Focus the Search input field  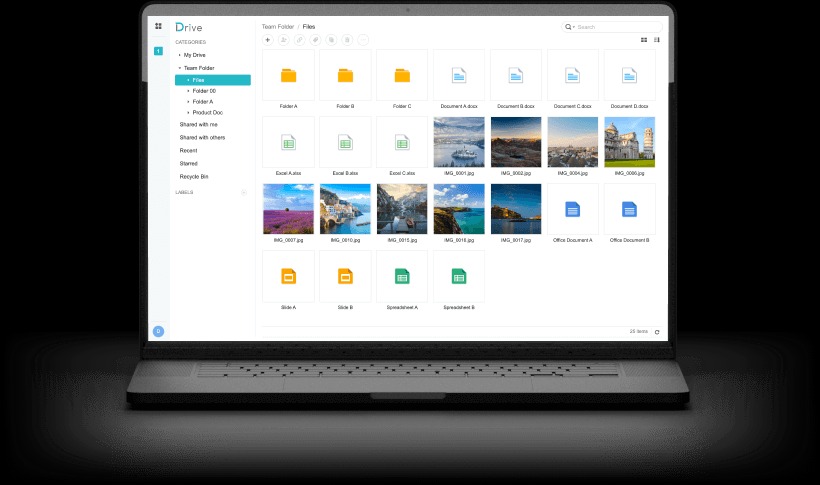coord(612,27)
